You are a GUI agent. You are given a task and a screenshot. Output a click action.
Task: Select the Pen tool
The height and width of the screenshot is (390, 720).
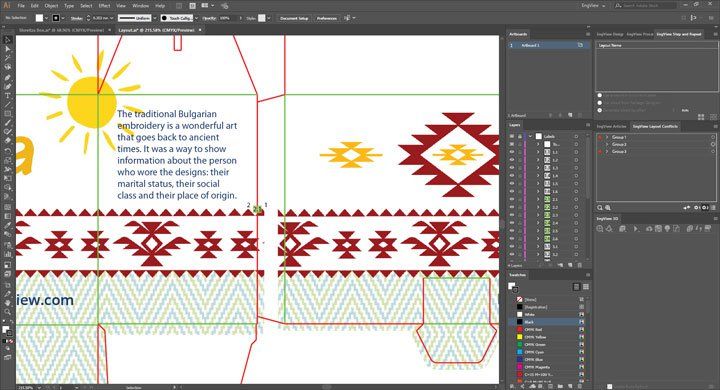(7, 77)
